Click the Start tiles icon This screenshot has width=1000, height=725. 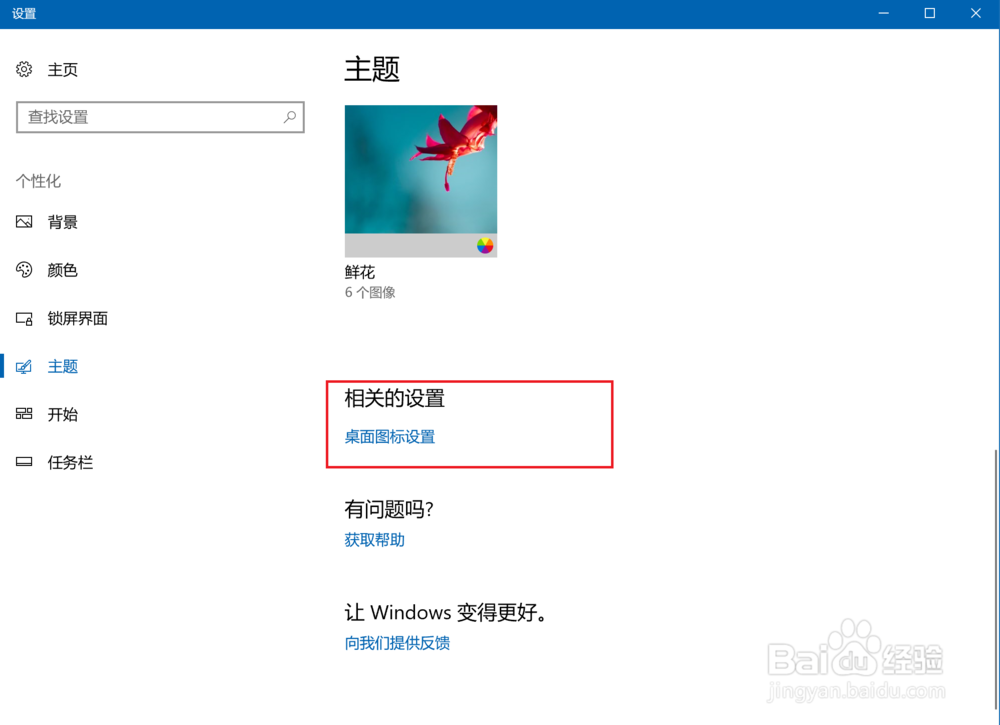[x=24, y=414]
